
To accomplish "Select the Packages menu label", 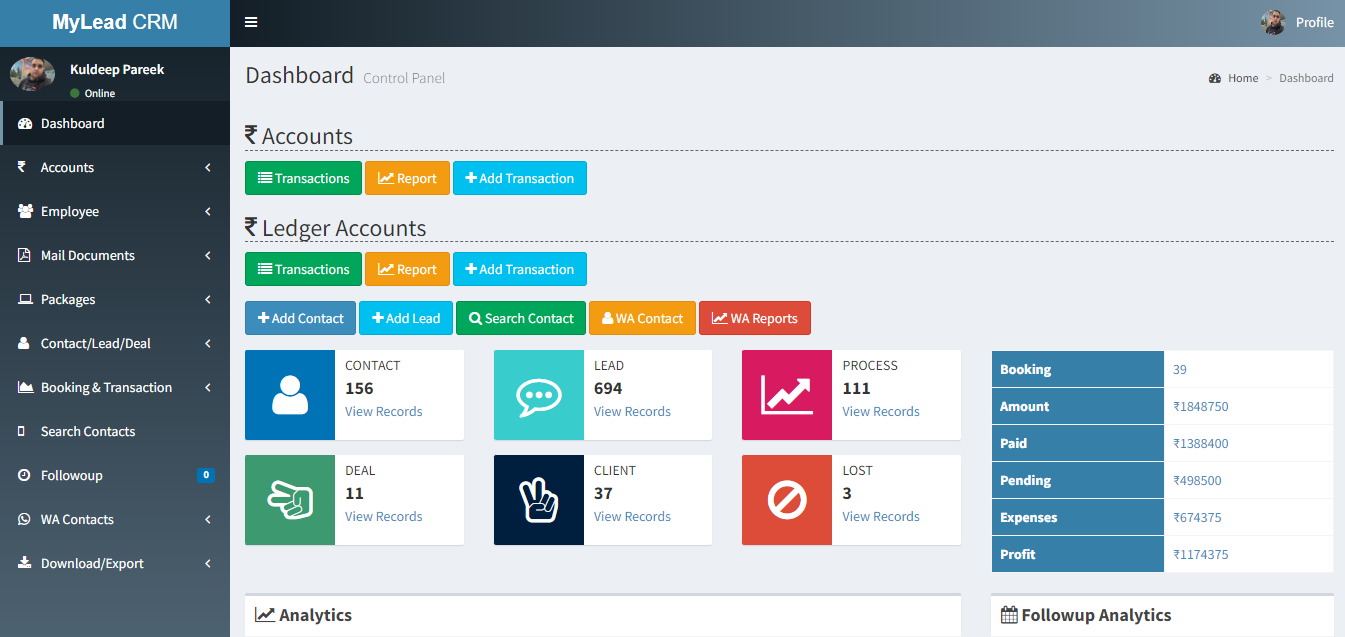I will [68, 300].
